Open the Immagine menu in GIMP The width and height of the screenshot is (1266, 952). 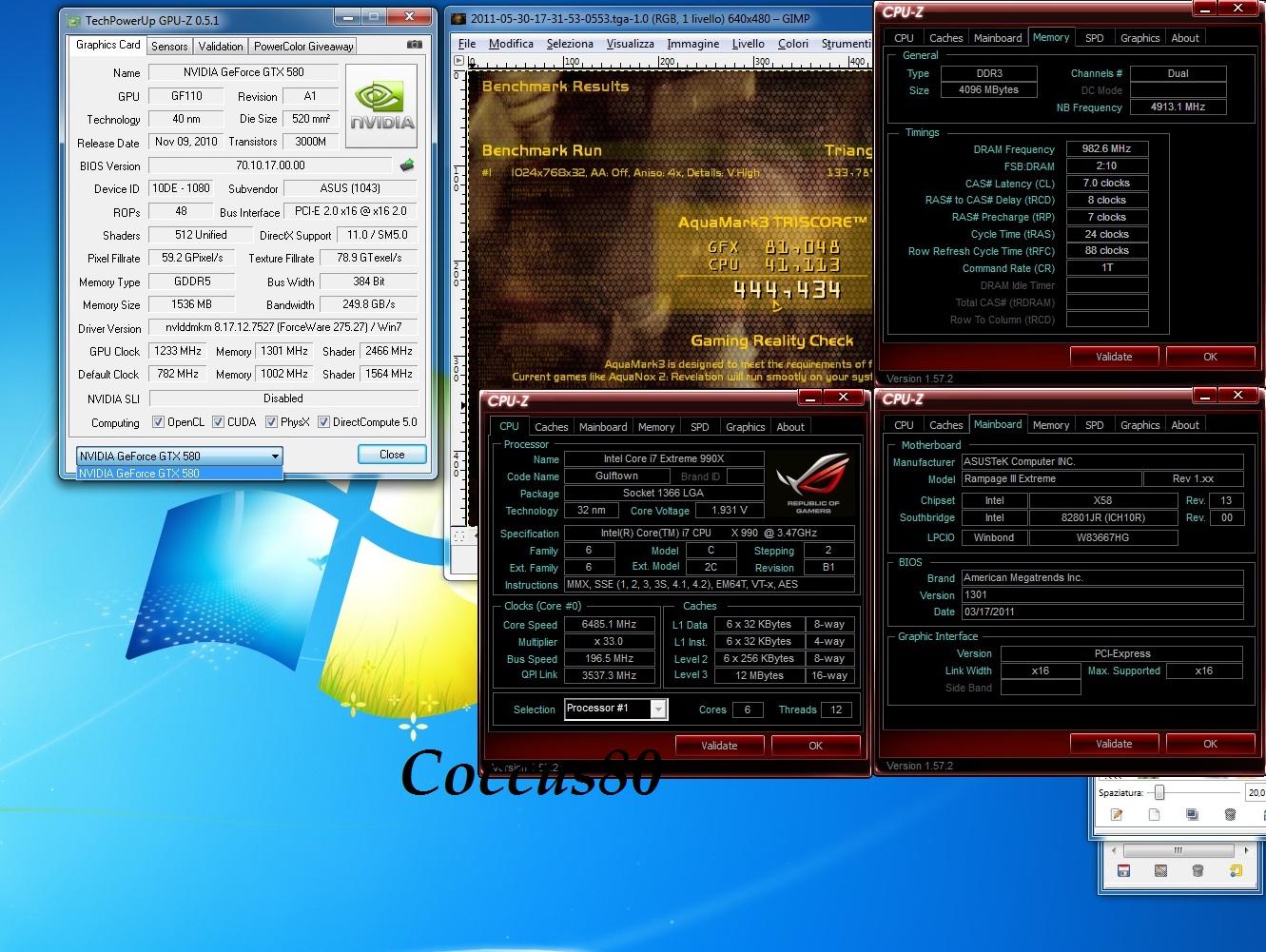pyautogui.click(x=693, y=44)
